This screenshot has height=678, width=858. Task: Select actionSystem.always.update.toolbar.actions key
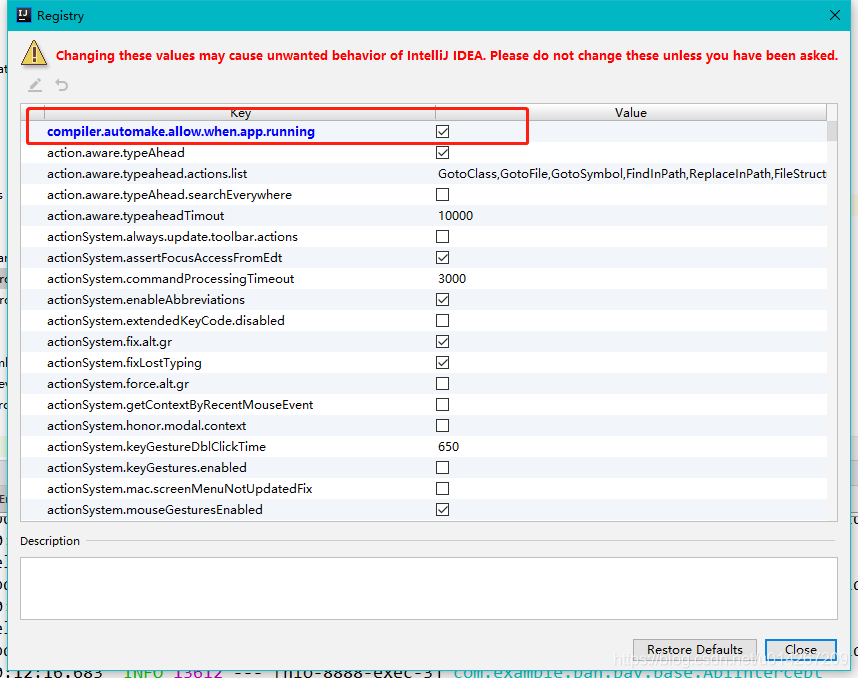point(172,236)
